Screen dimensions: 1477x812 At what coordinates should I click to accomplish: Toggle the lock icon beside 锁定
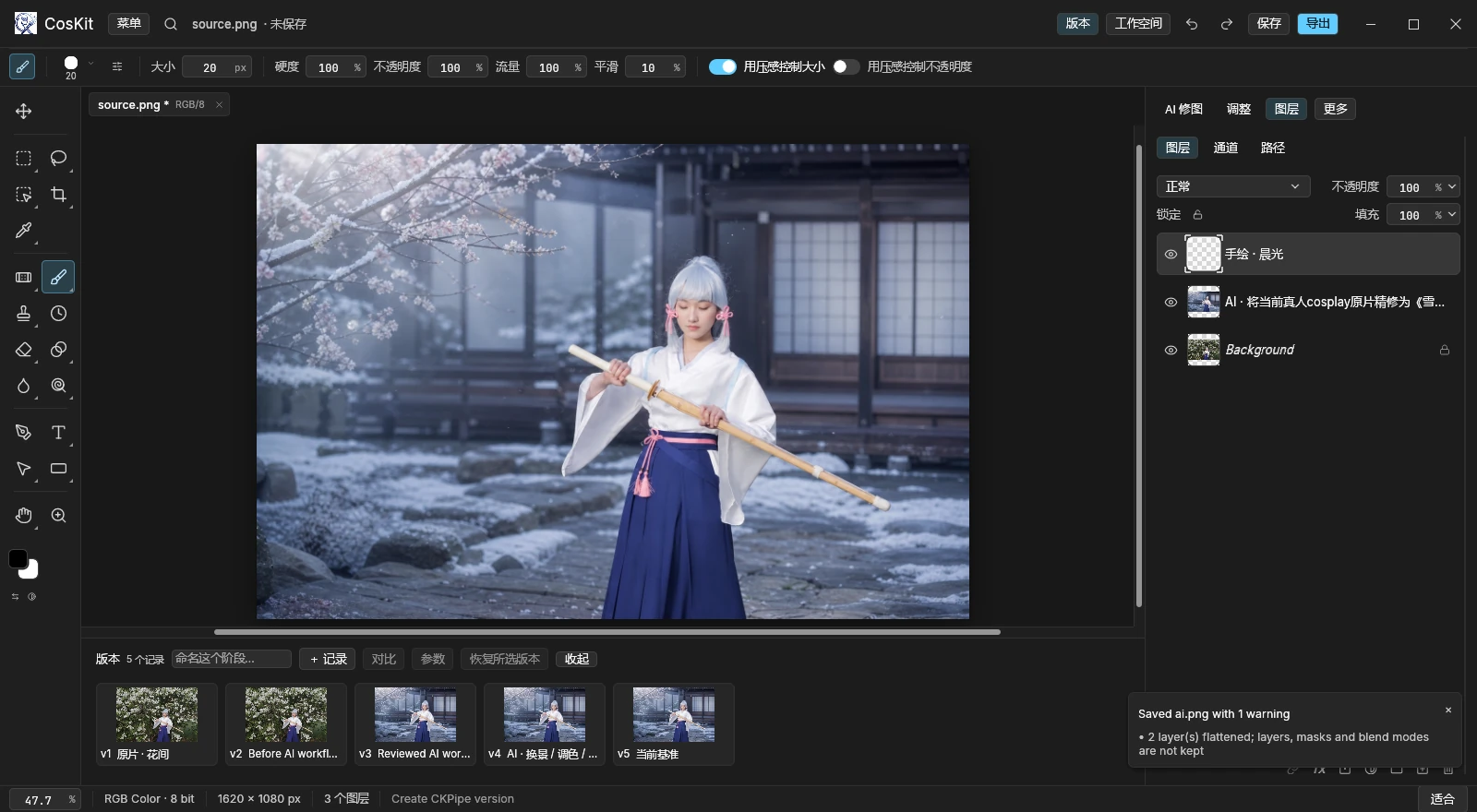pos(1197,215)
